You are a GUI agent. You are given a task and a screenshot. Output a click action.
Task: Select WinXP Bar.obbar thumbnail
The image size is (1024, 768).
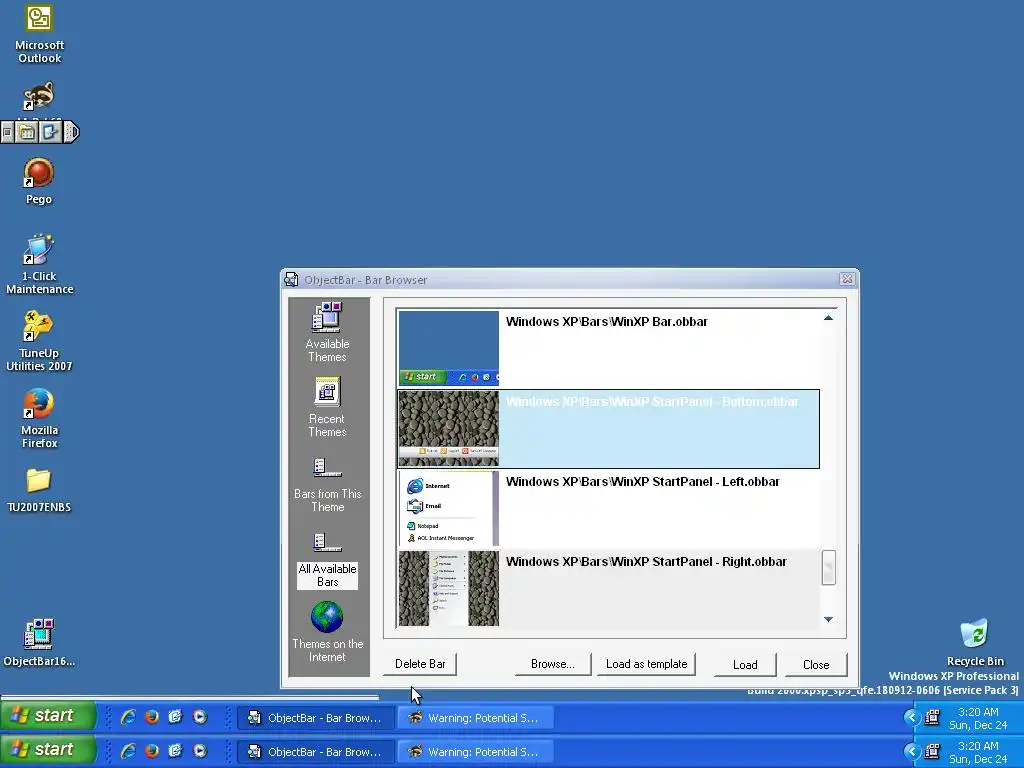449,348
